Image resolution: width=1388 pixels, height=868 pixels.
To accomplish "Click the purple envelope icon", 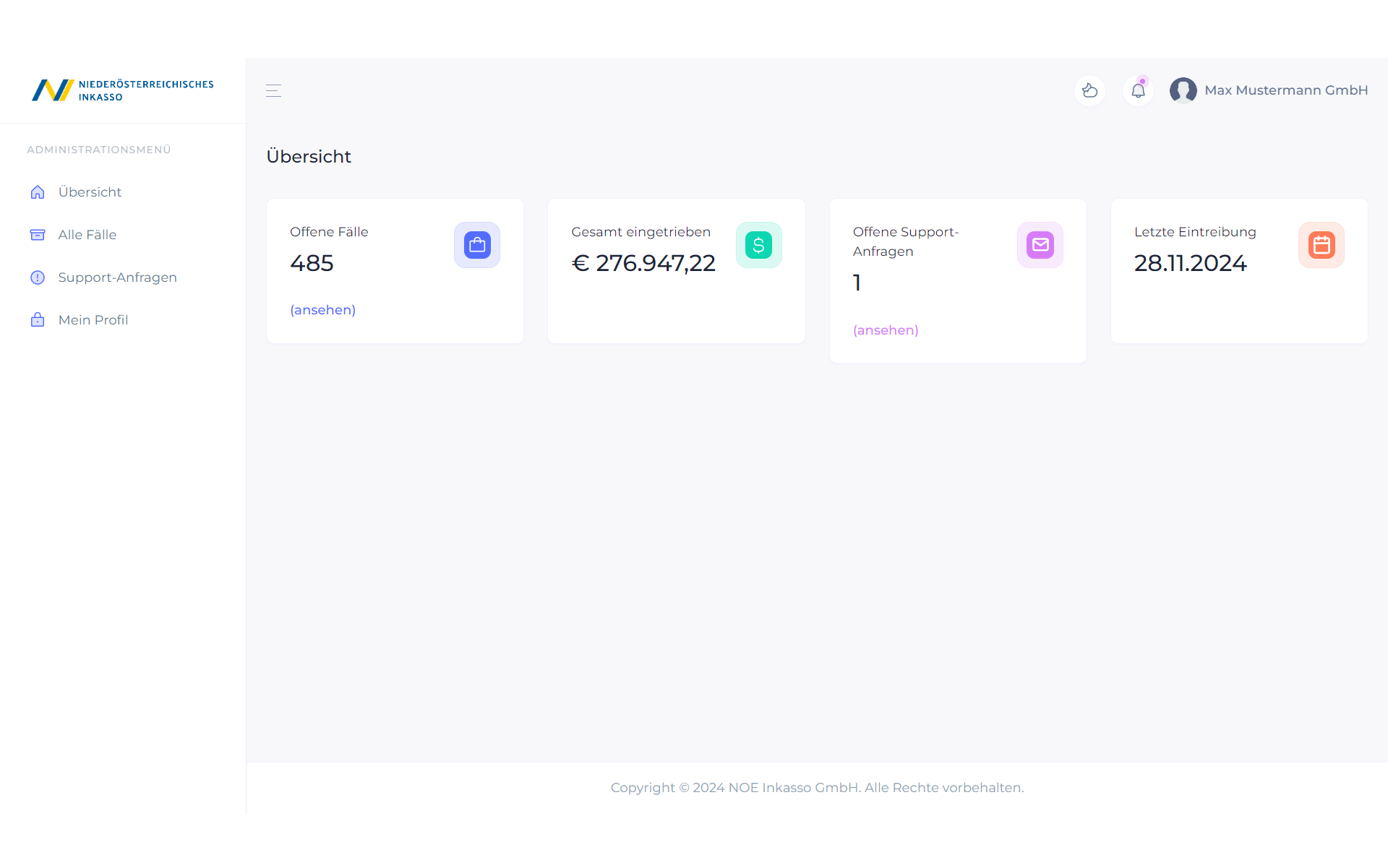I will click(x=1040, y=245).
